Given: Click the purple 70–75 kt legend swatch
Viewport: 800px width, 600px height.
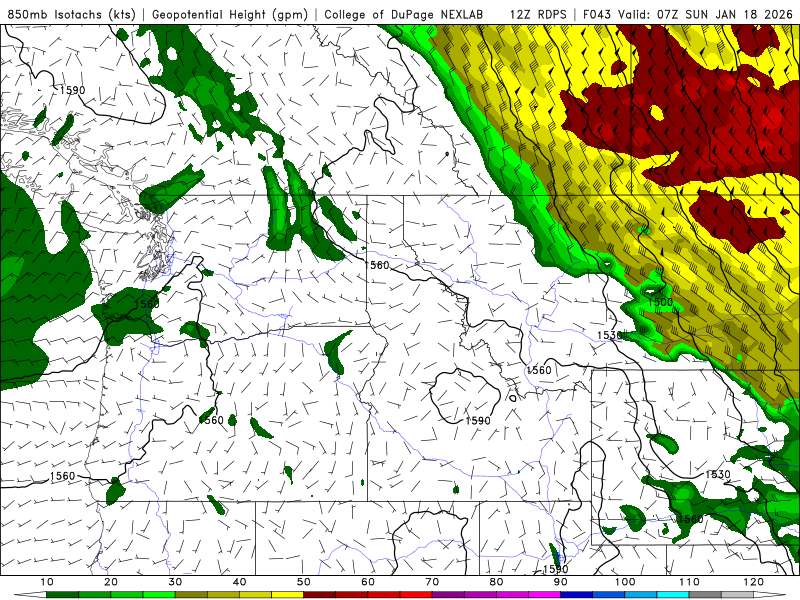Looking at the screenshot, I should (448, 595).
